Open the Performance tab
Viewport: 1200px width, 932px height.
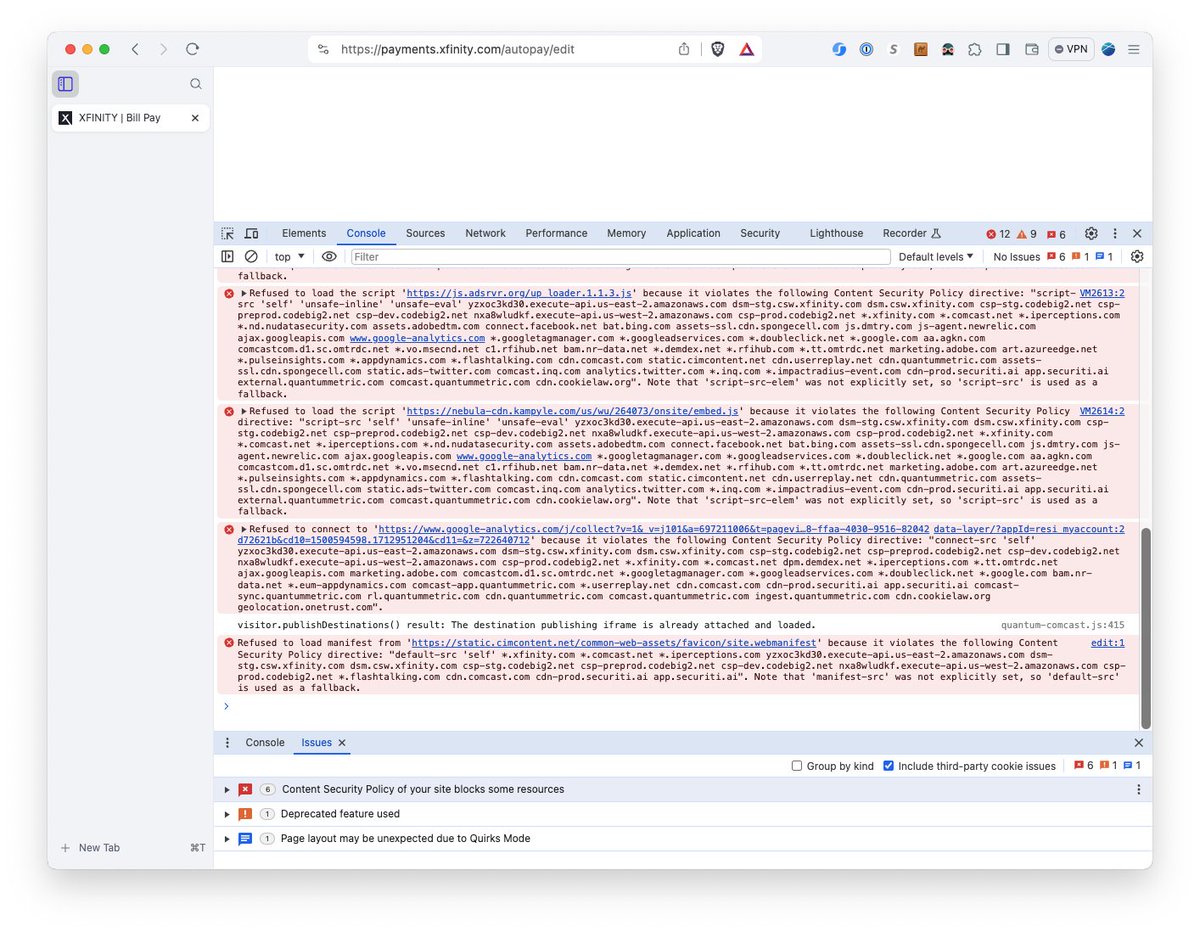556,233
